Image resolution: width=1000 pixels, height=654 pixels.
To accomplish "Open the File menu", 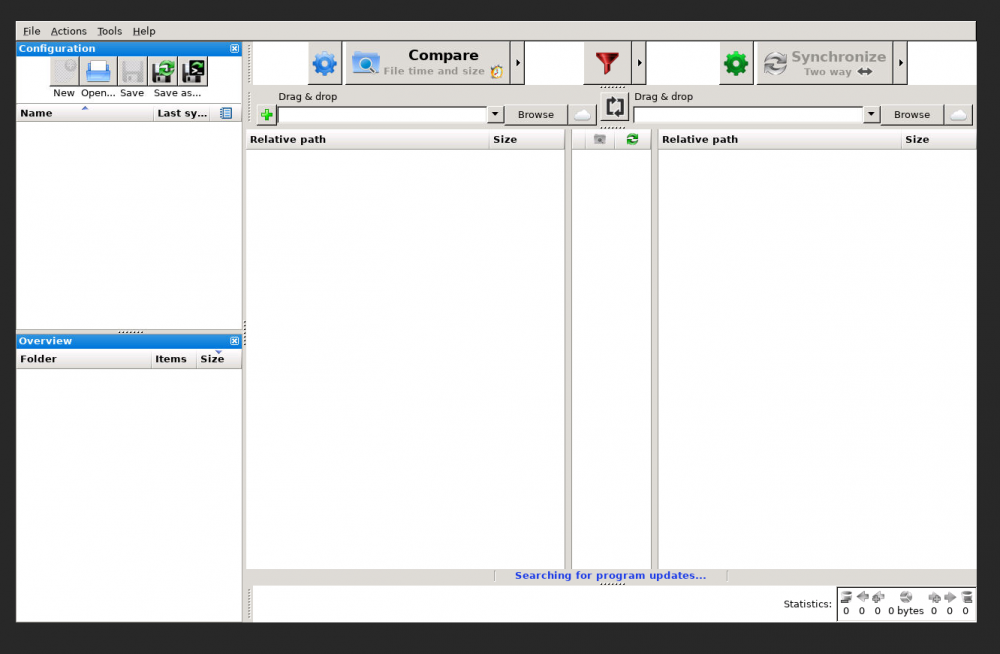I will tap(31, 31).
